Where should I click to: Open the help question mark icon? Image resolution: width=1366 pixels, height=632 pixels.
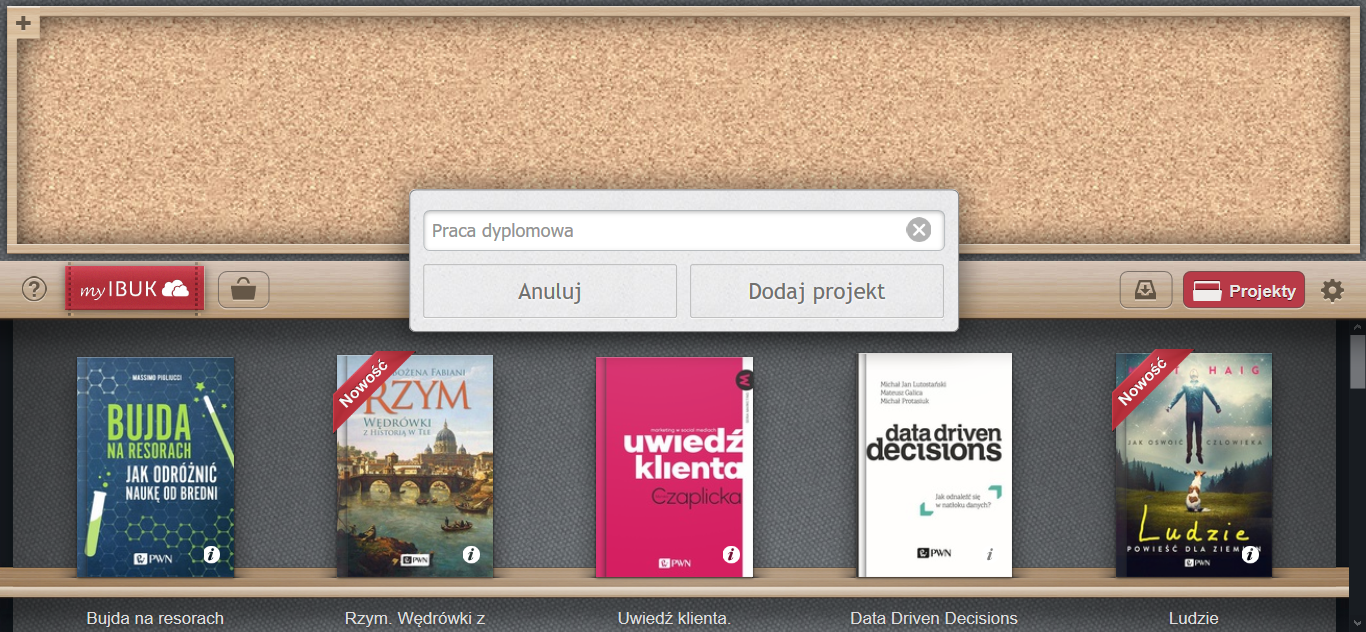(35, 290)
